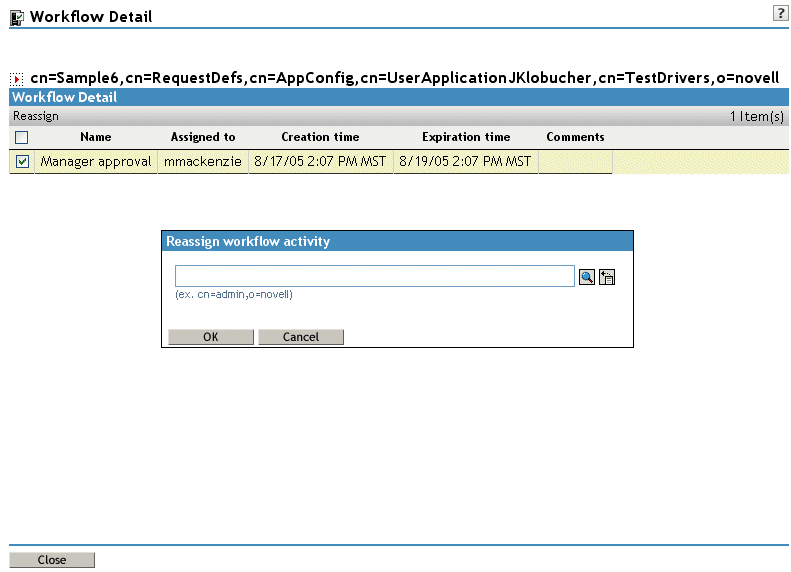Click the red workflow definition icon

coord(17,79)
